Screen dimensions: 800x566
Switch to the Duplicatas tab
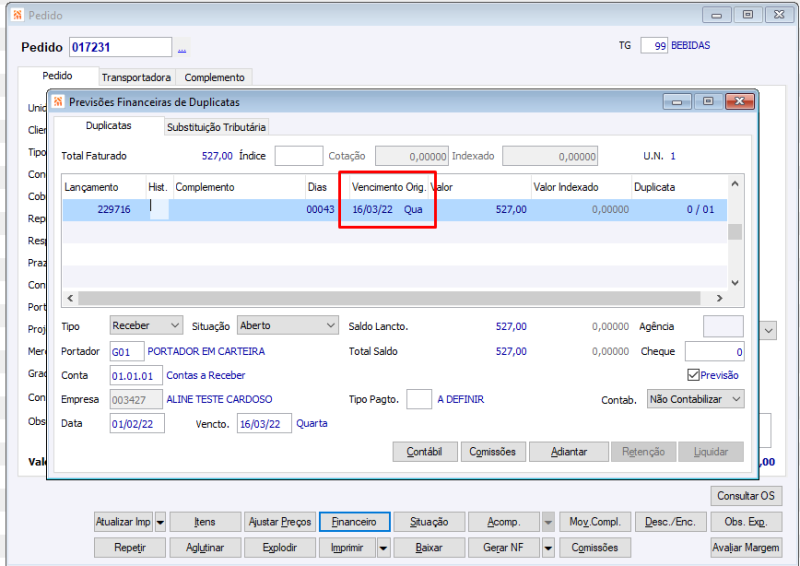[108, 126]
